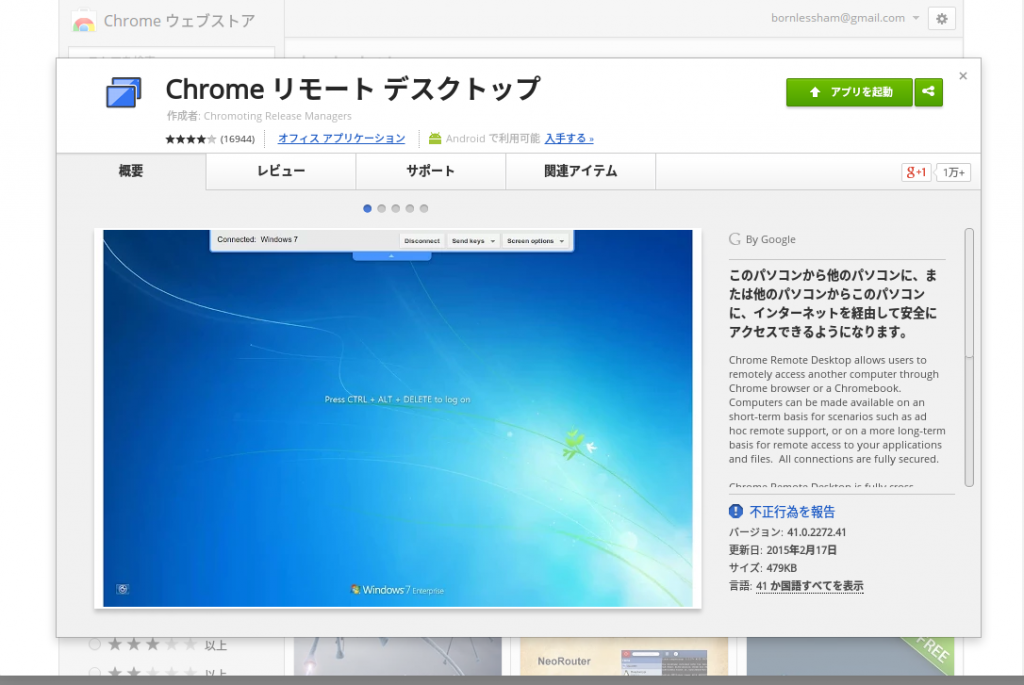Show all 41 languages link
The height and width of the screenshot is (685, 1024).
(809, 586)
